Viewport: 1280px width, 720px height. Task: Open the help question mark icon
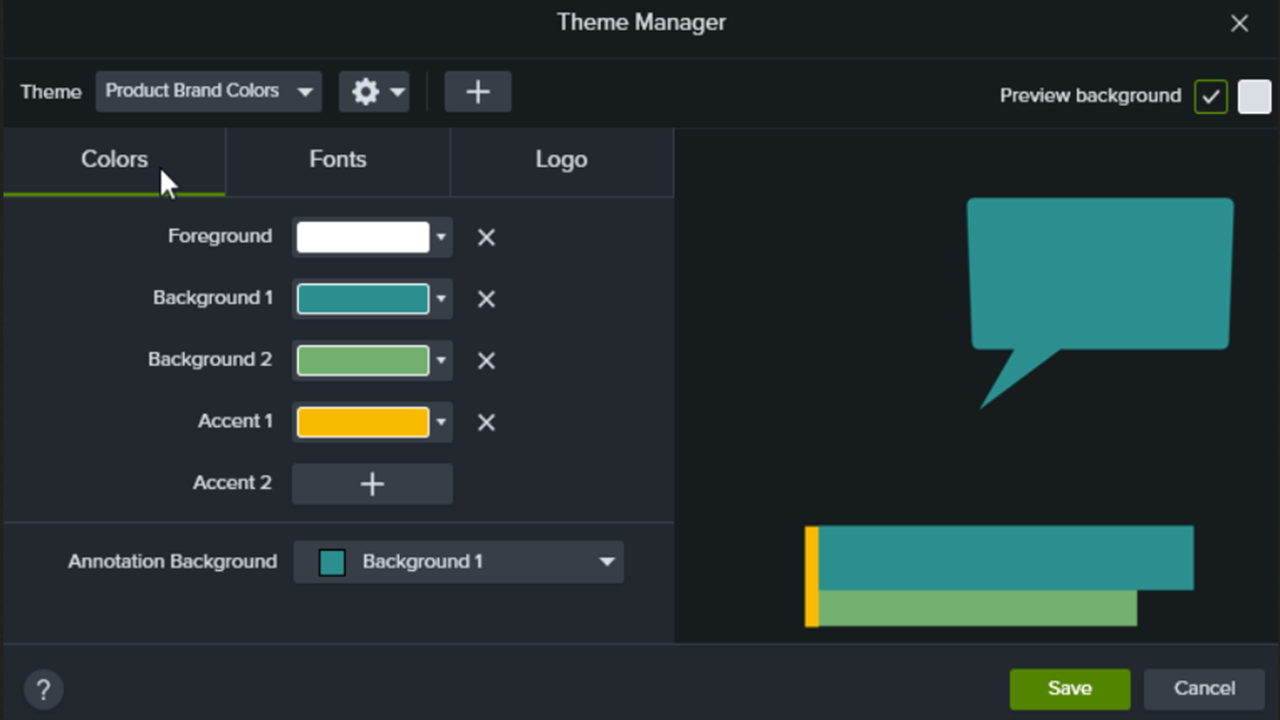(43, 689)
